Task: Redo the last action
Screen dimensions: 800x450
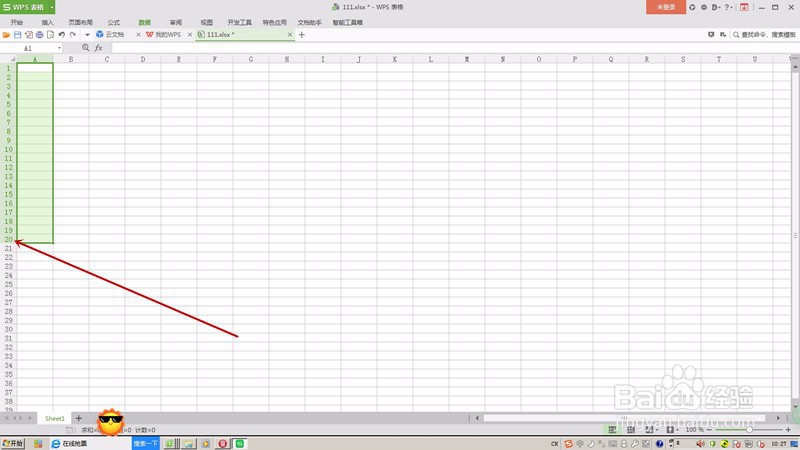Action: tap(73, 35)
